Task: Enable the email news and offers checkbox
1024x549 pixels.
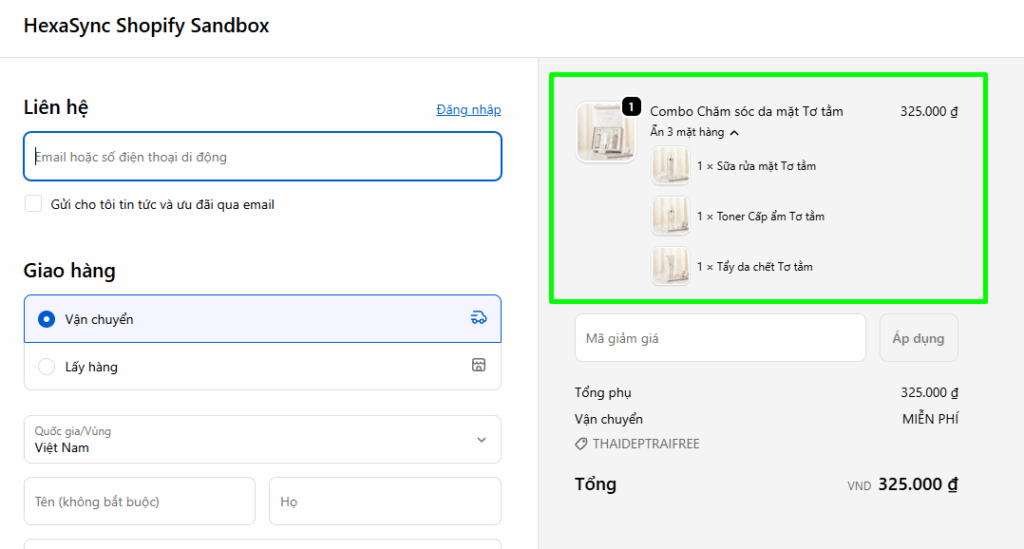Action: click(33, 204)
